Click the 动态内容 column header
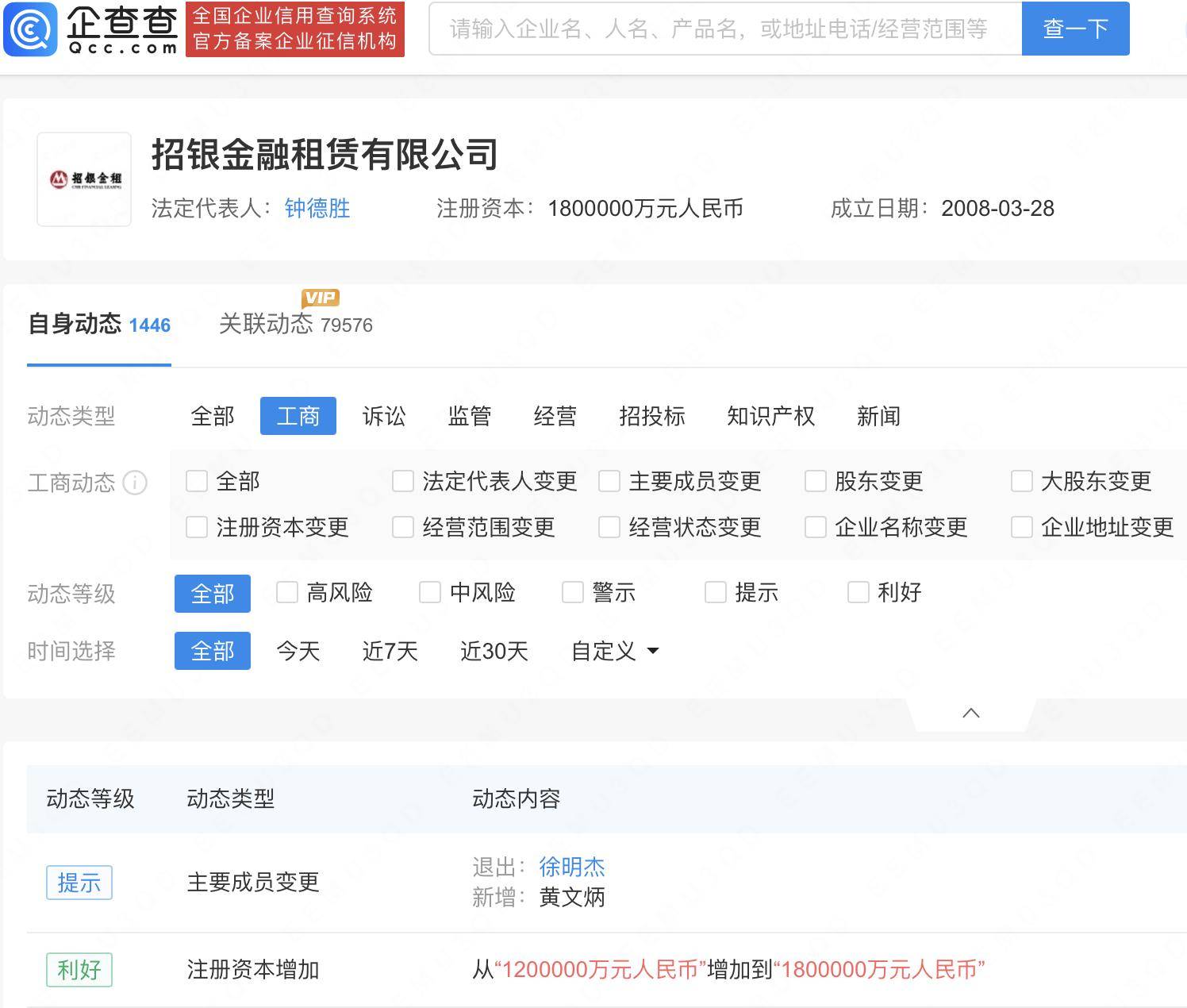The image size is (1187, 1008). click(517, 798)
